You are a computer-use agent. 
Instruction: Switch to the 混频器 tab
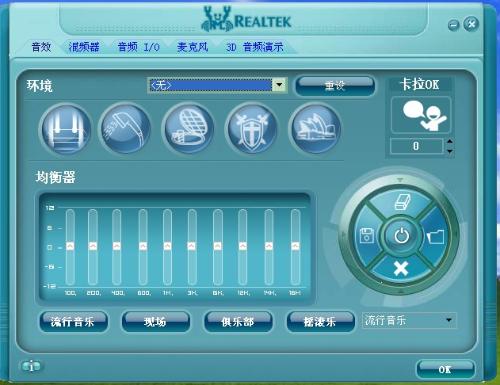(84, 47)
